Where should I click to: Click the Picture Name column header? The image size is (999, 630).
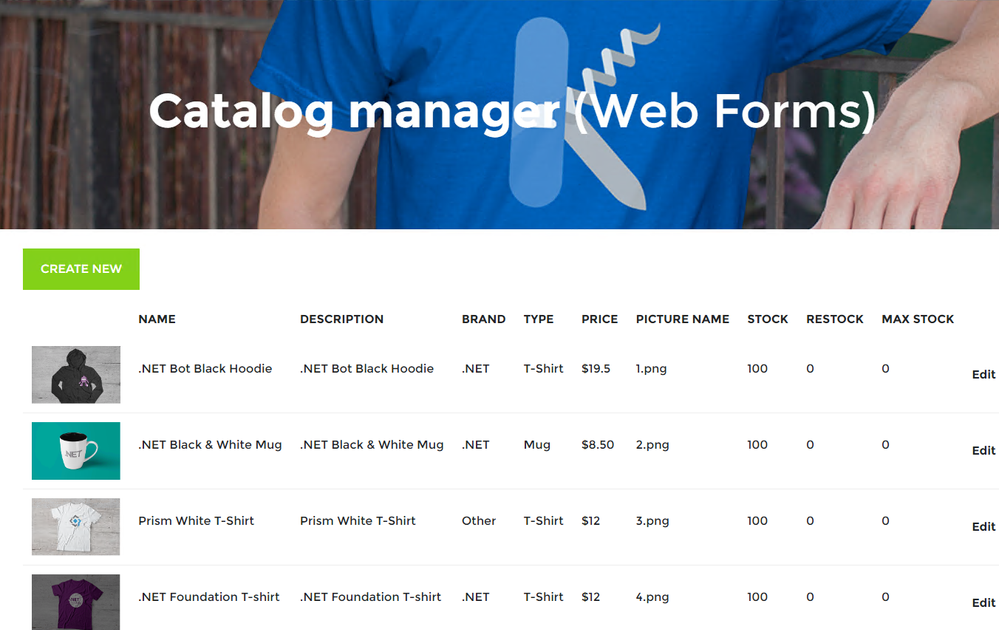(682, 319)
